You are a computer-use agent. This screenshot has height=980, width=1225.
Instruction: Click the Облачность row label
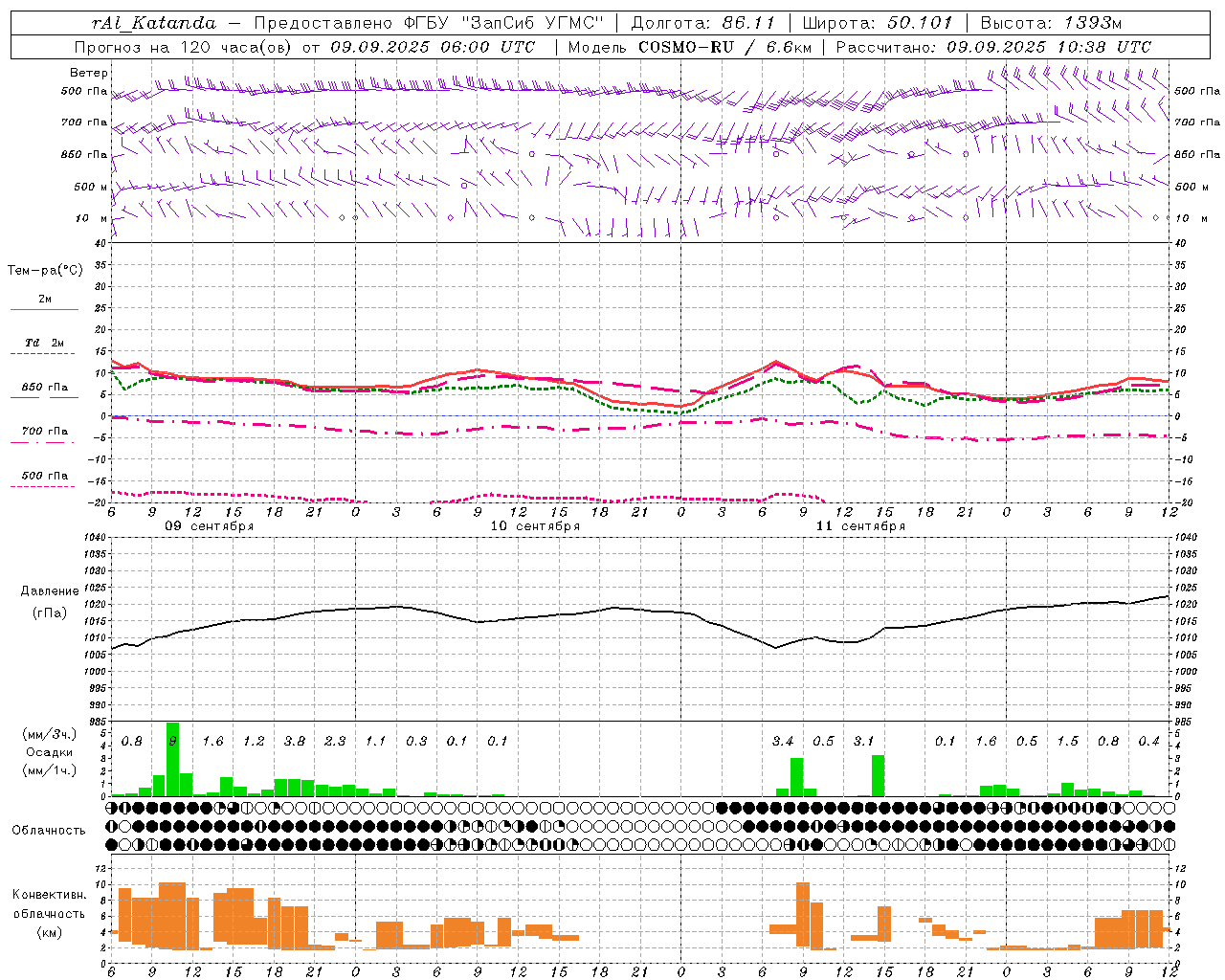49,831
